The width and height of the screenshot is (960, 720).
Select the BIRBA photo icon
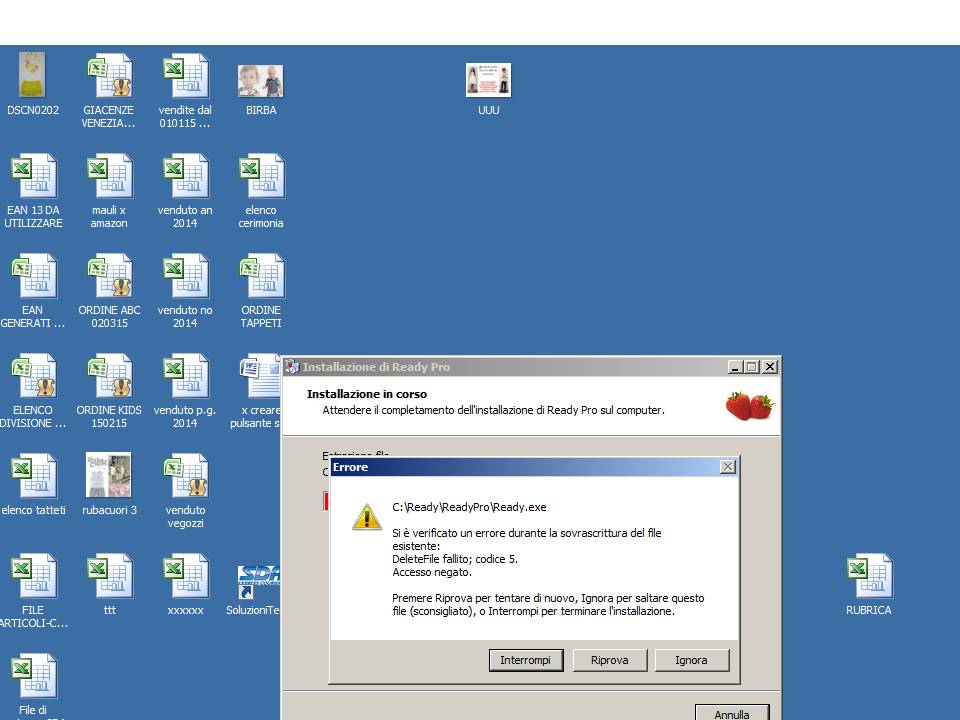[x=261, y=81]
